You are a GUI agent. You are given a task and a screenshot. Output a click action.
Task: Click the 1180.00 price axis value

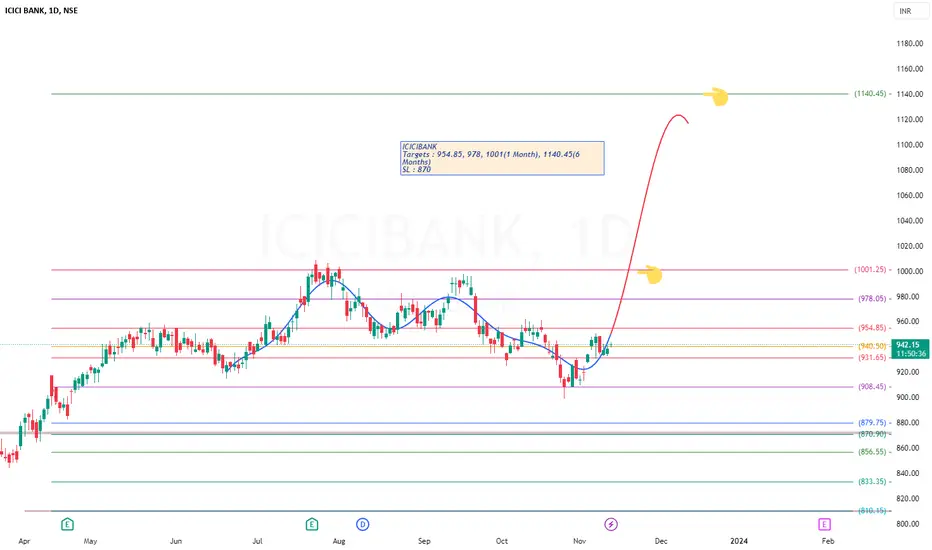(909, 43)
